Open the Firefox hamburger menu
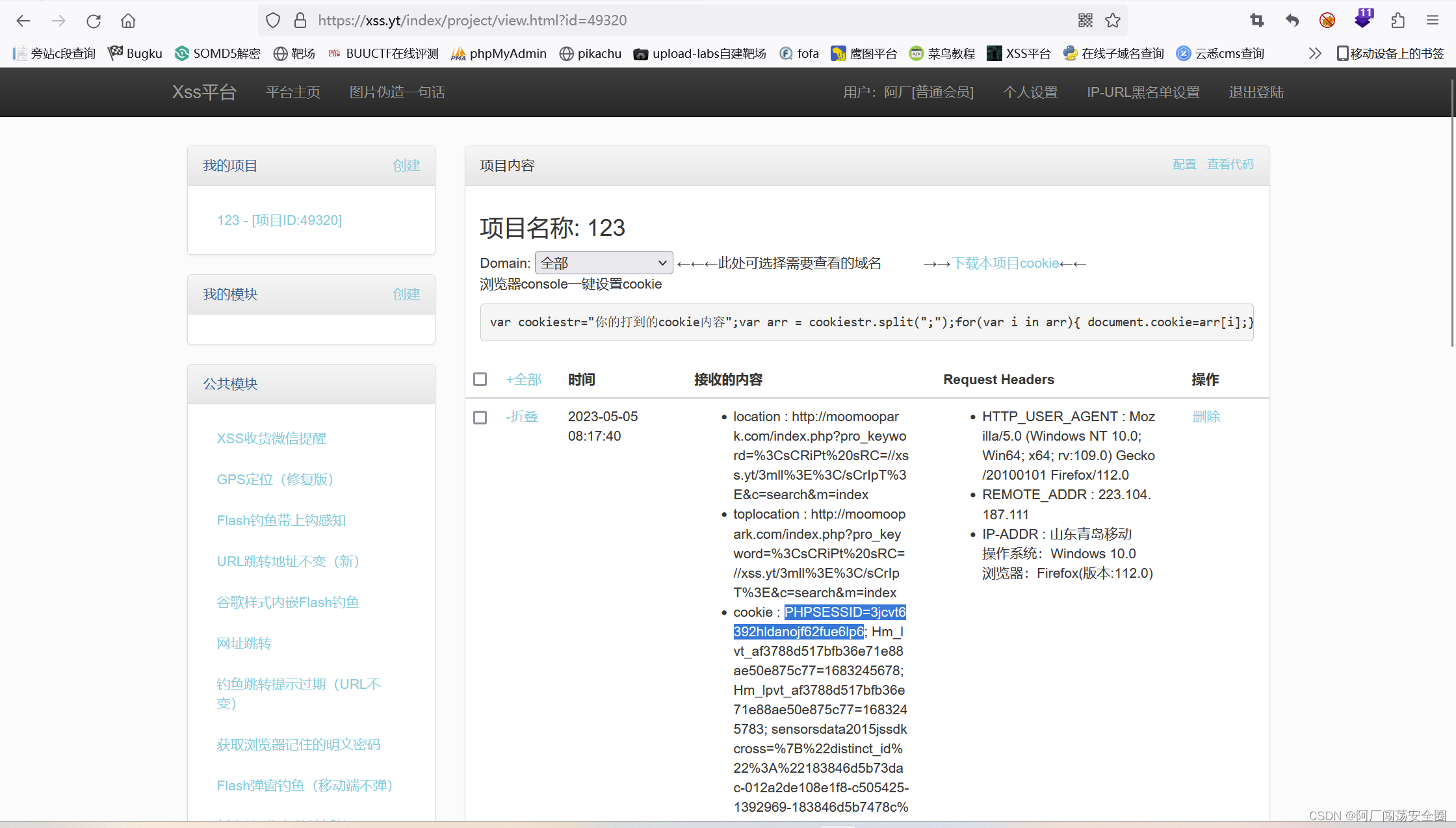The image size is (1456, 828). 1433,21
